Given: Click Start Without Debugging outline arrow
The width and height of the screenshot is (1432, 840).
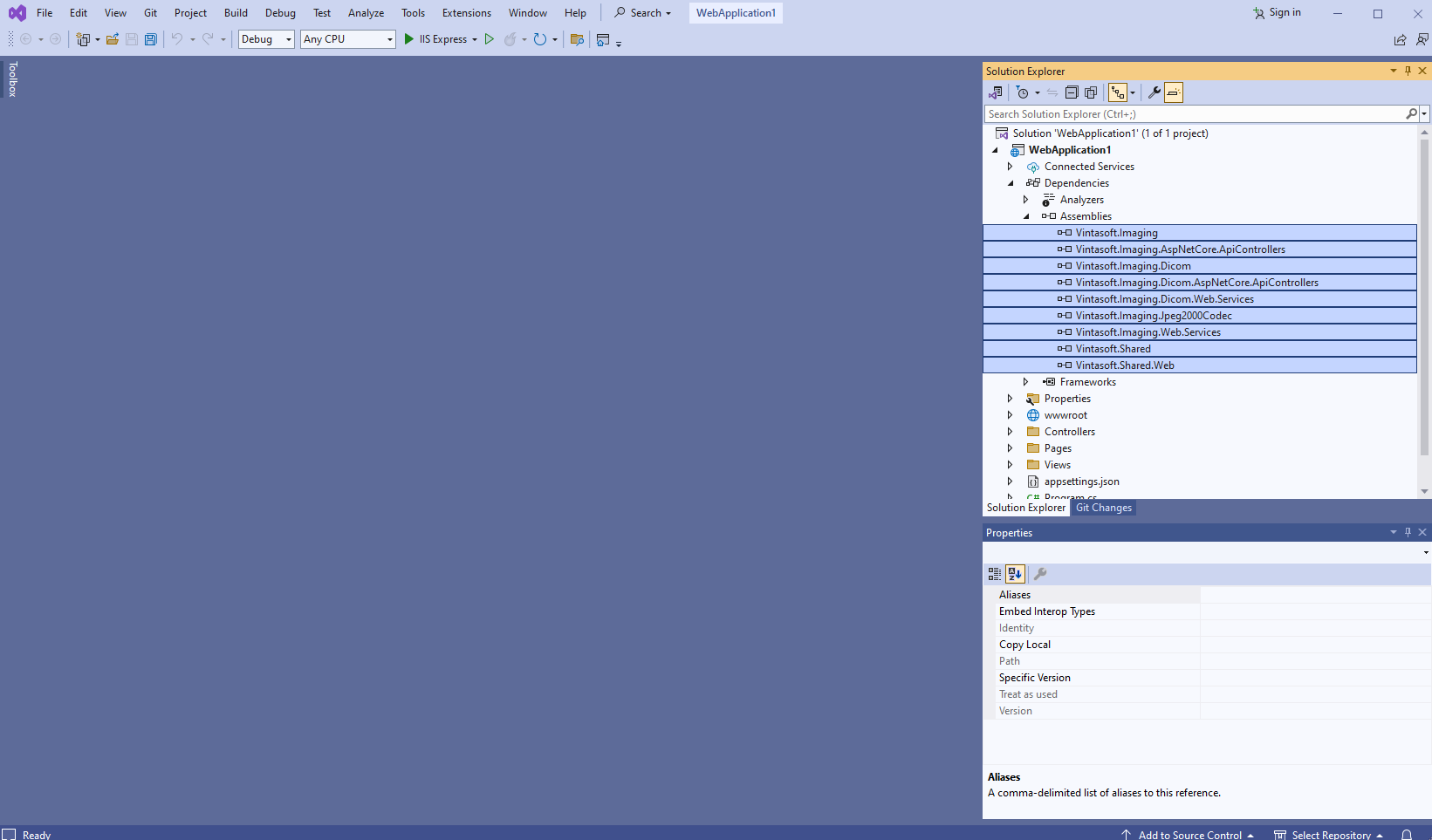Looking at the screenshot, I should [x=490, y=39].
